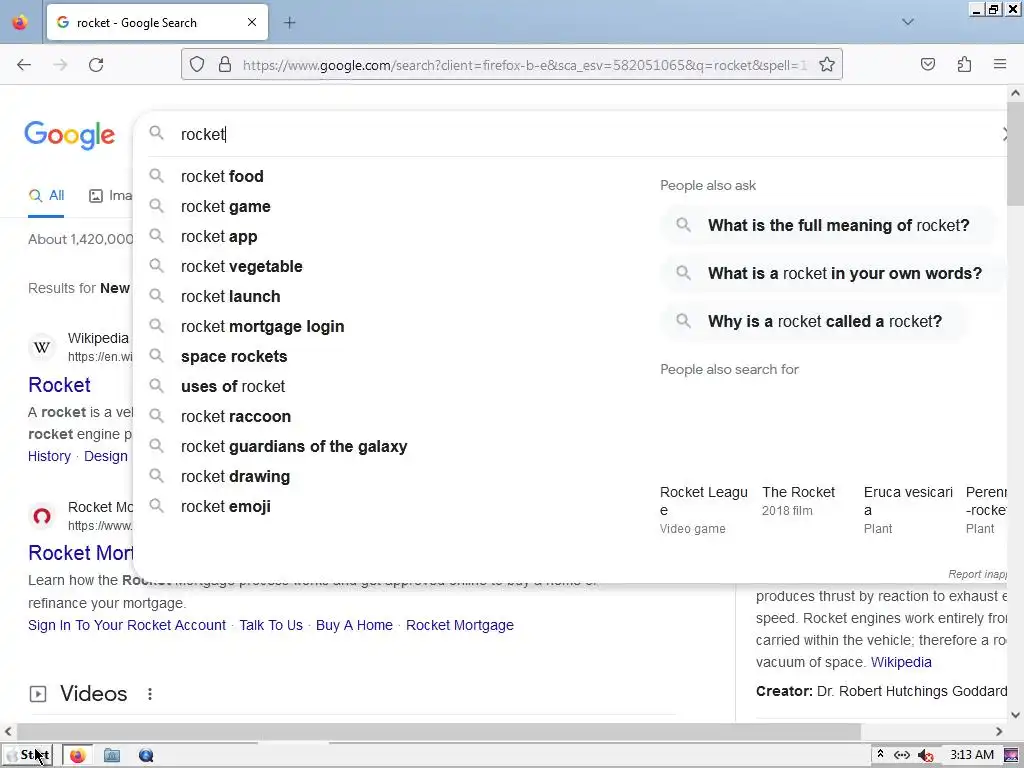Click Firefox icon in taskbar
The width and height of the screenshot is (1024, 768).
point(77,756)
